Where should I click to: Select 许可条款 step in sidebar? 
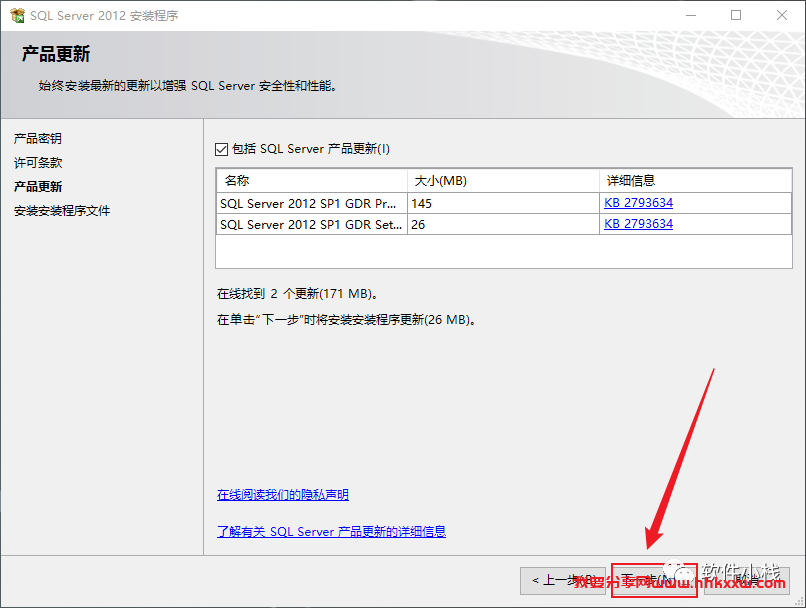(x=38, y=162)
